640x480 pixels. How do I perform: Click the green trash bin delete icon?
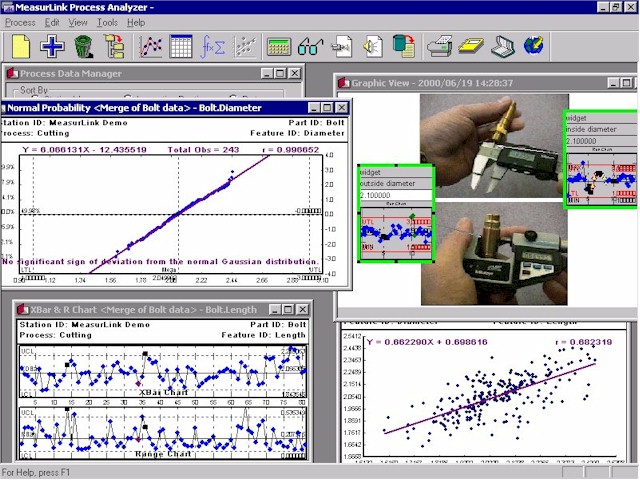click(x=83, y=45)
